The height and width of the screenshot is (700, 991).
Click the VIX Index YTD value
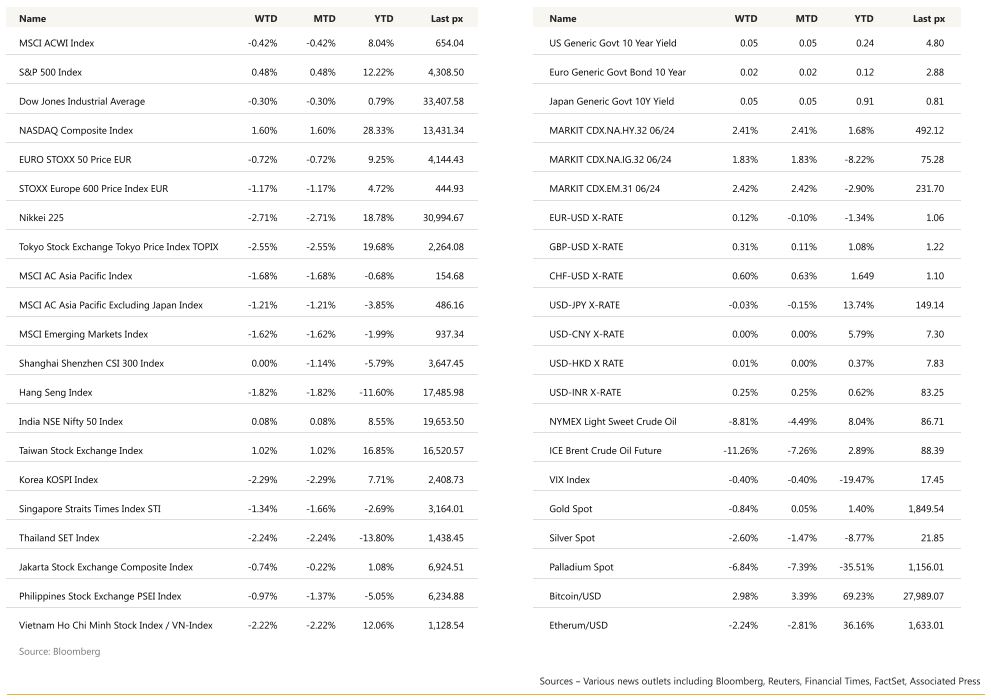coord(856,480)
